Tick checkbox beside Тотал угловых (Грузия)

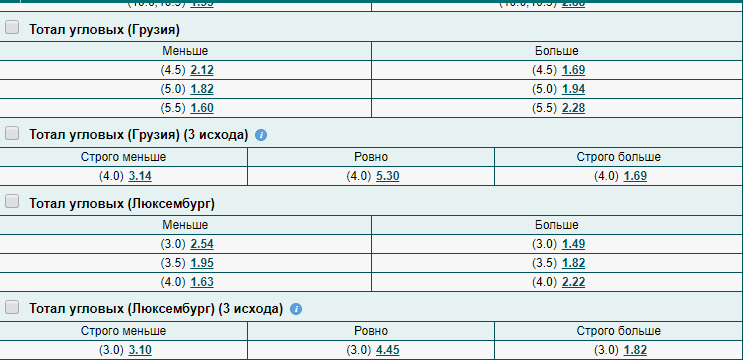pyautogui.click(x=12, y=27)
